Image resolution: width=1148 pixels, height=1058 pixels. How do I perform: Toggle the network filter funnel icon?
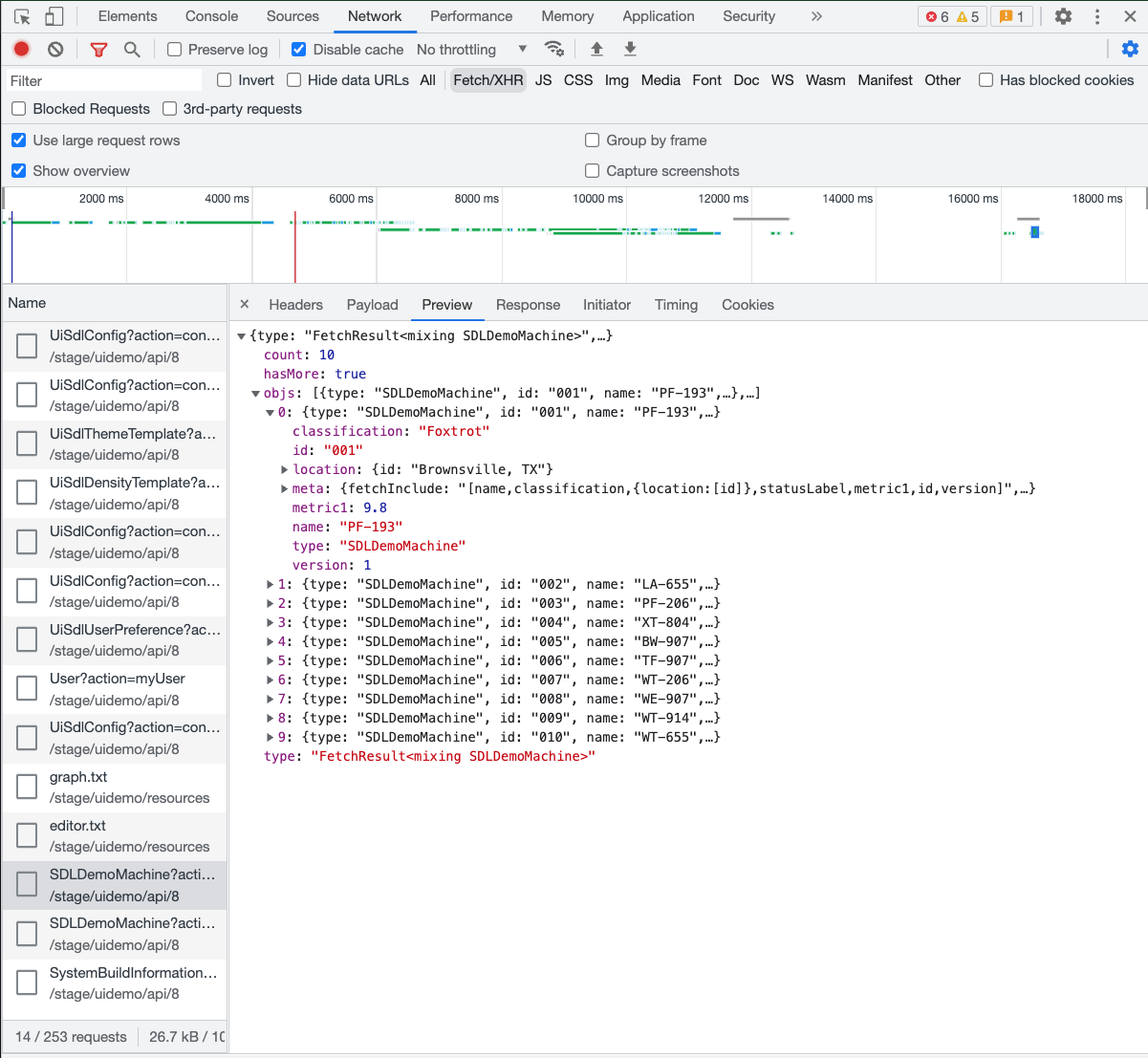tap(98, 49)
